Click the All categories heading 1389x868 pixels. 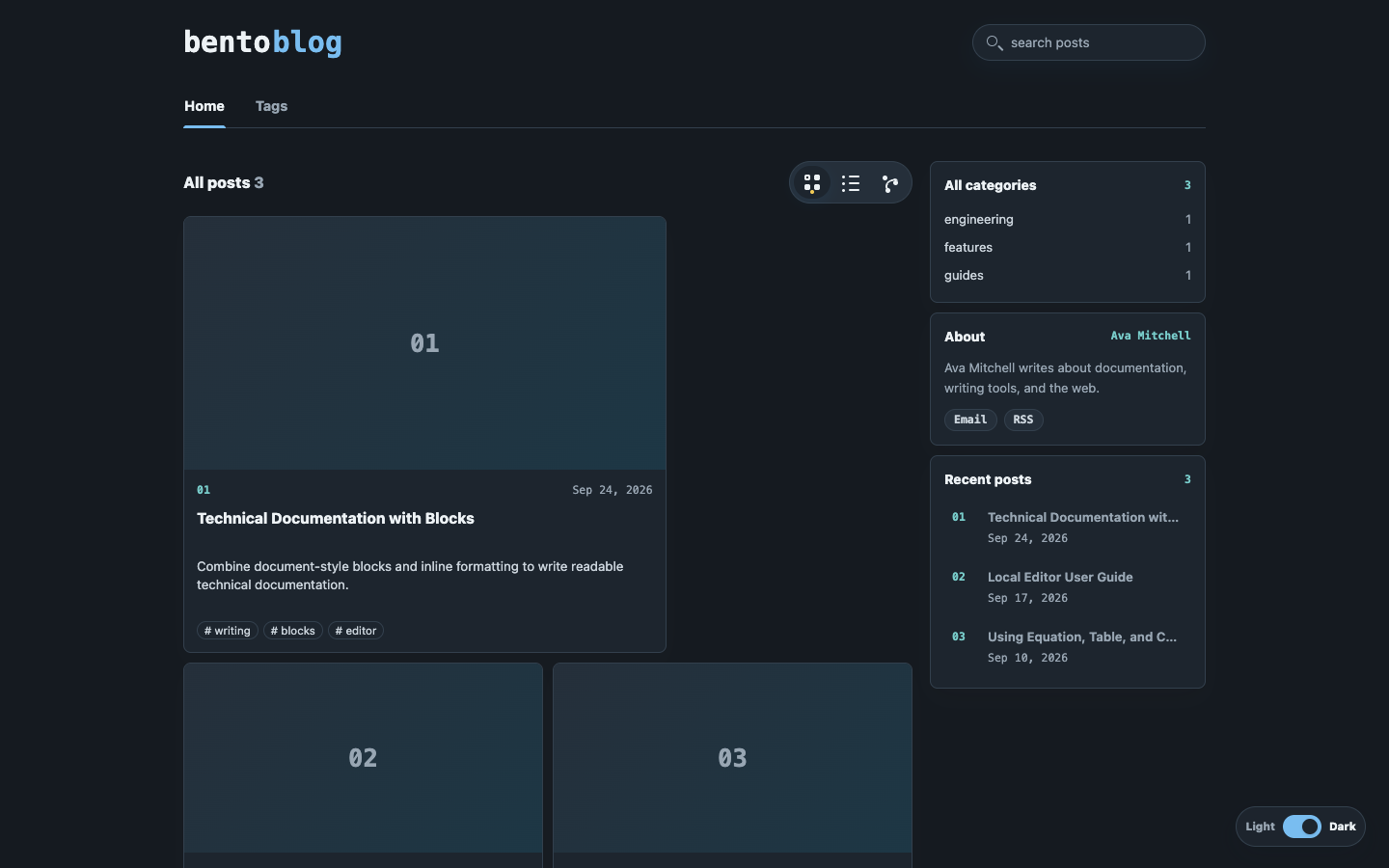(991, 185)
